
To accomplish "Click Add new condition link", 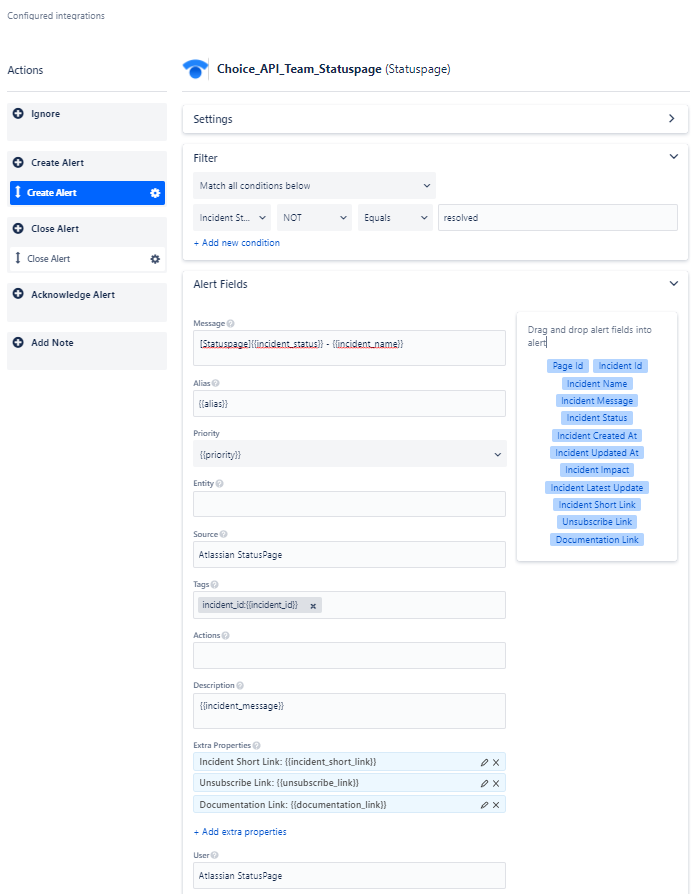I will coord(237,243).
